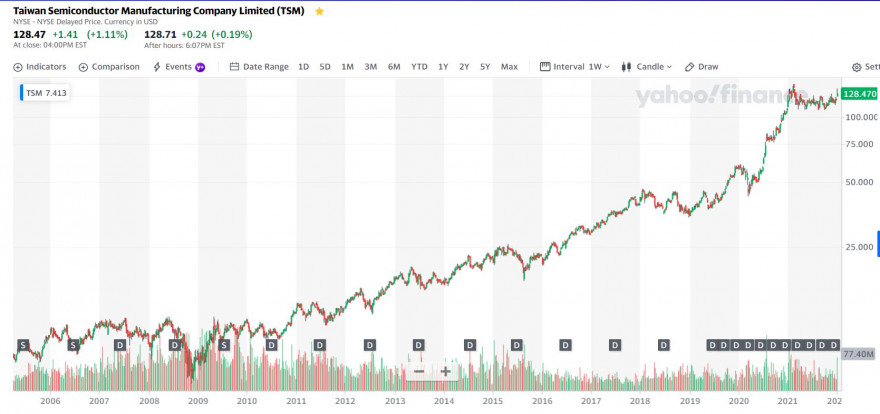Image resolution: width=880 pixels, height=414 pixels.
Task: Click the 2006 split S marker
Action: coord(72,345)
